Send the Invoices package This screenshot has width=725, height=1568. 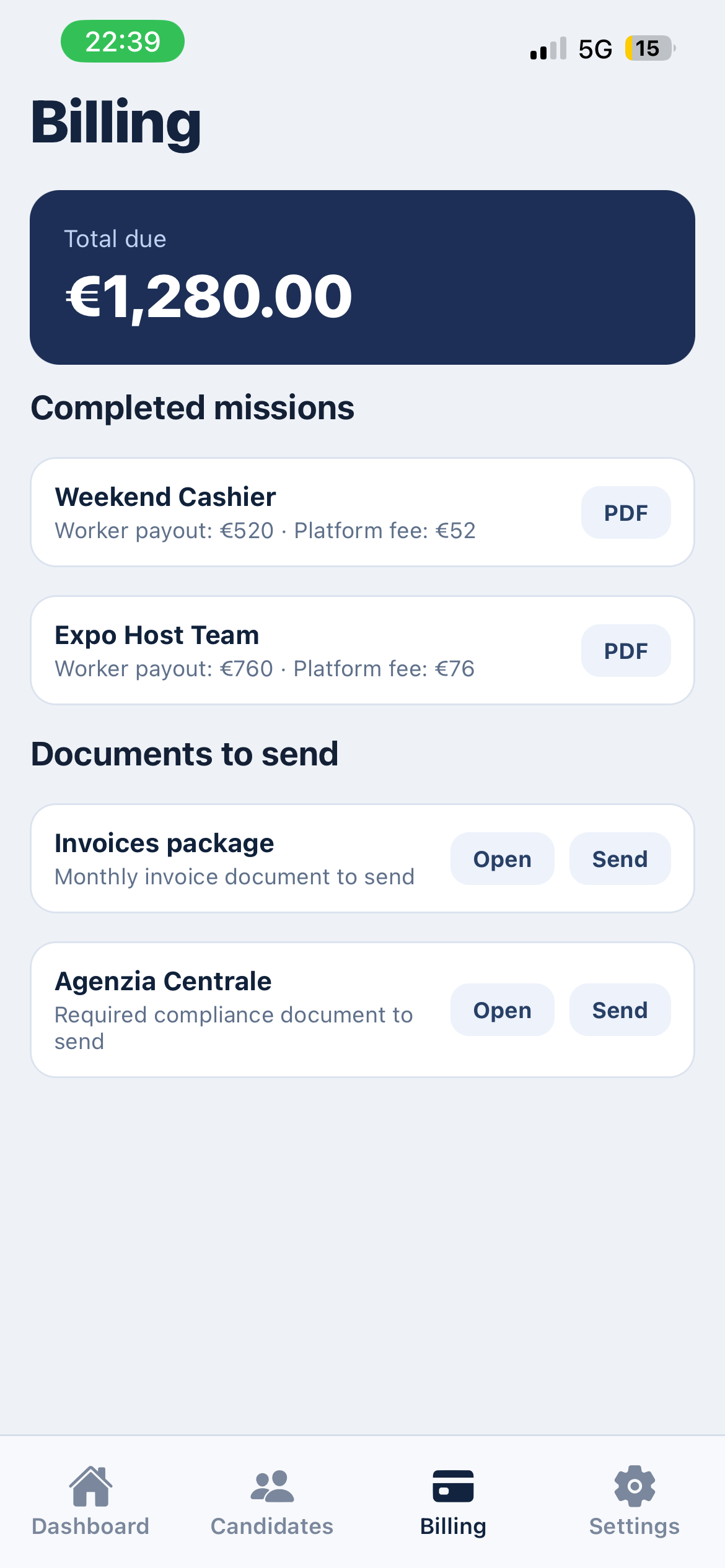(620, 859)
